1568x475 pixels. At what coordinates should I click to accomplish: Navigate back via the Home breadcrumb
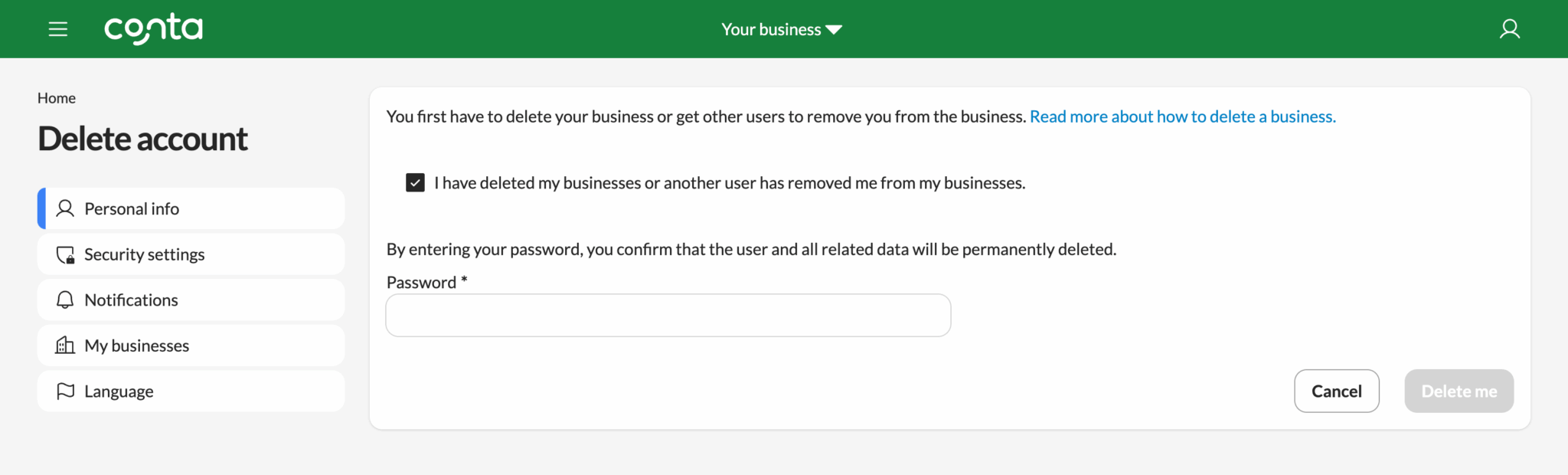[56, 97]
